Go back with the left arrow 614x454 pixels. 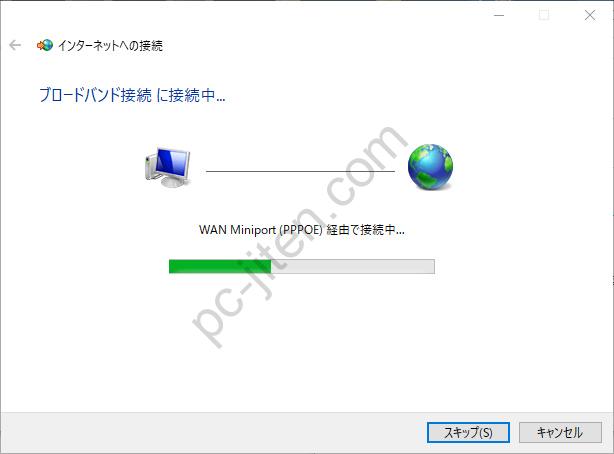tap(15, 45)
